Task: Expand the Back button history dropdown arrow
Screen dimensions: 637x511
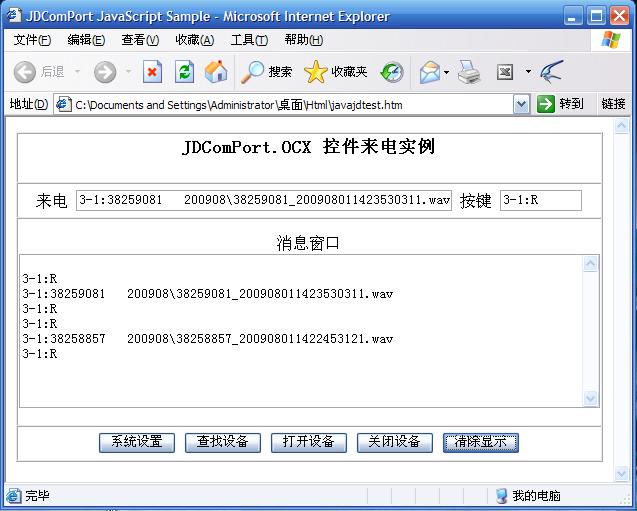Action: (x=77, y=72)
